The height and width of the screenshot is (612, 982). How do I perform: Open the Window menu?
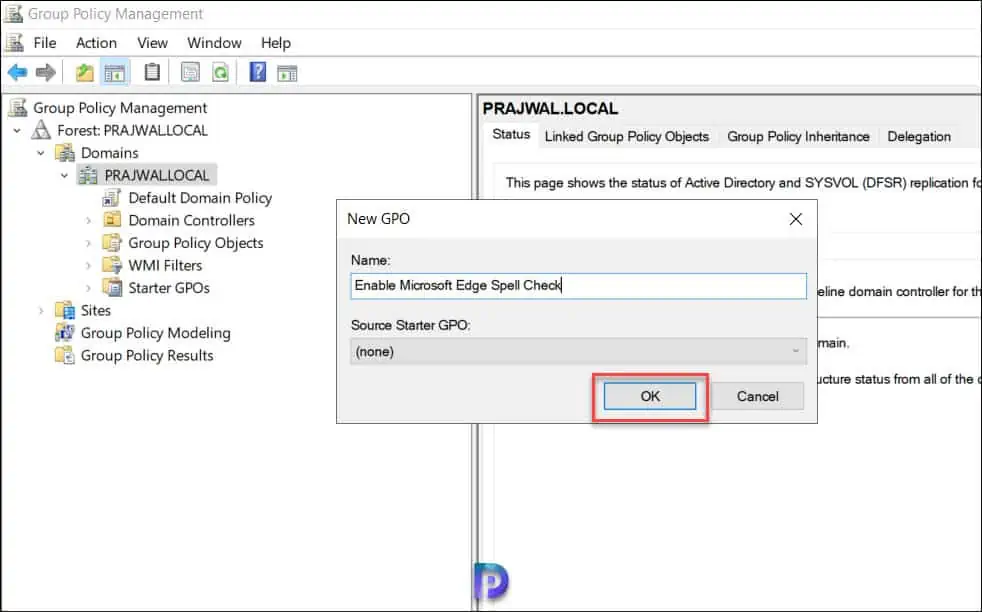pyautogui.click(x=214, y=43)
